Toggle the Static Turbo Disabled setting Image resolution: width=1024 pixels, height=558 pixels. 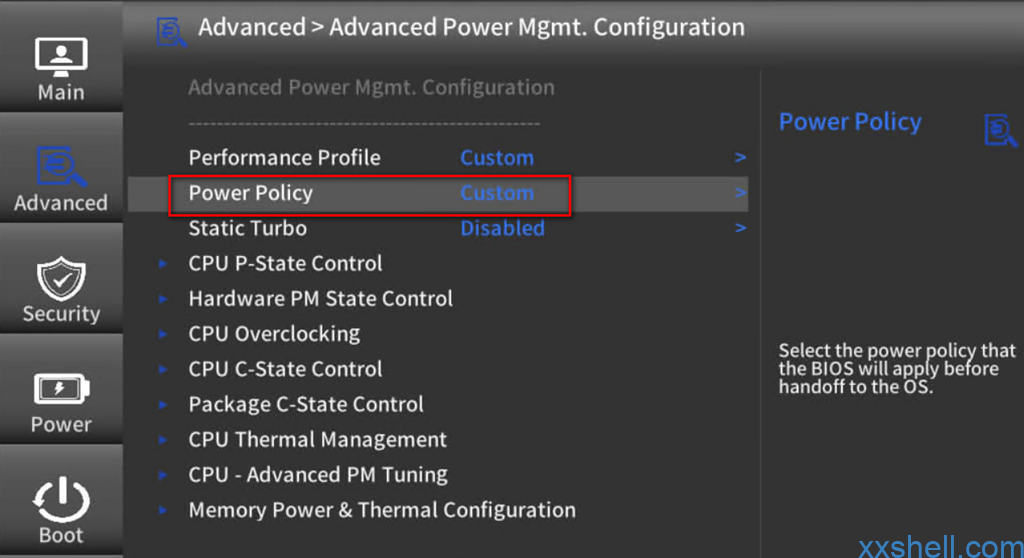(x=502, y=228)
